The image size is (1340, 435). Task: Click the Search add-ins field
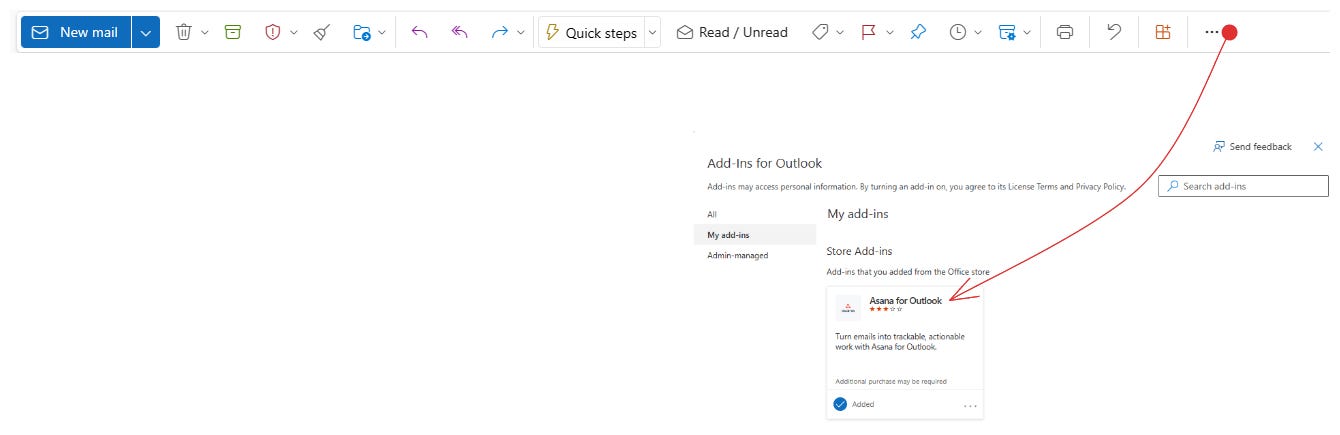(1243, 186)
